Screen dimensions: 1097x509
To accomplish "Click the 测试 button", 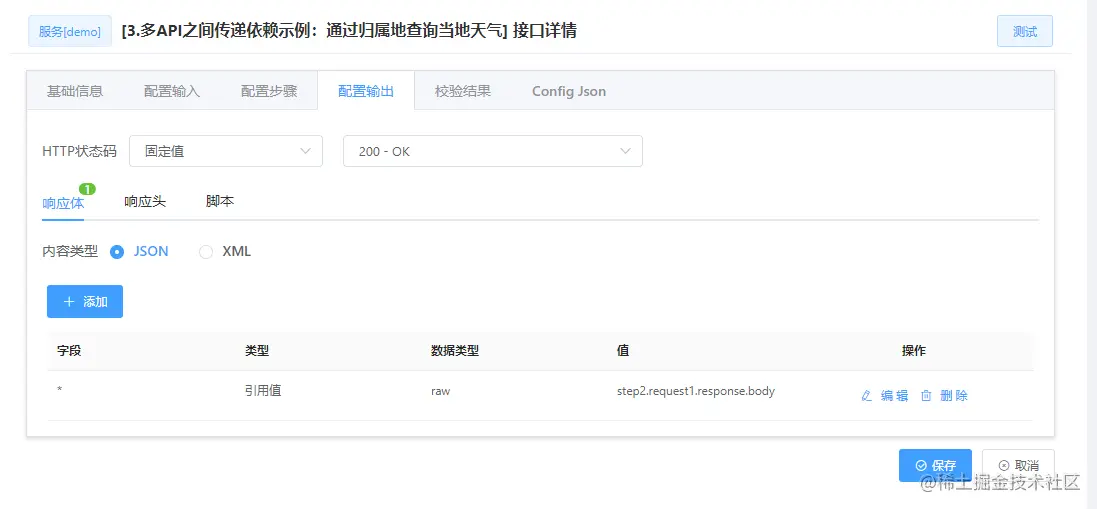I will point(1025,31).
